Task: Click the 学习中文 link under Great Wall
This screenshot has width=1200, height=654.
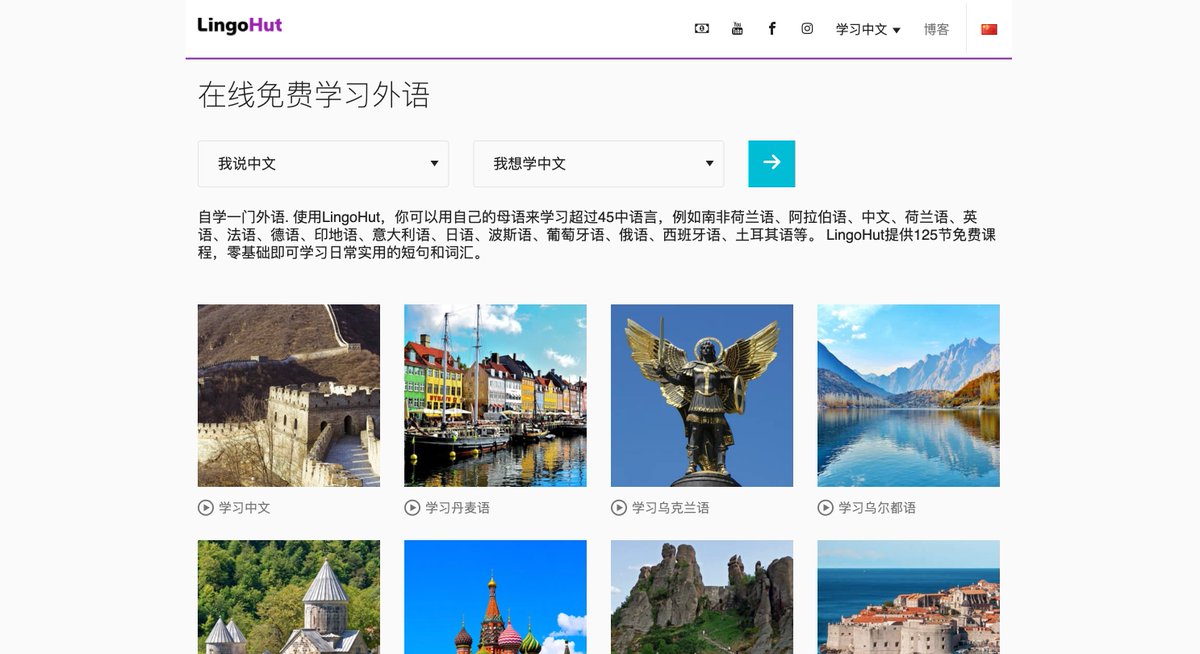Action: (245, 508)
